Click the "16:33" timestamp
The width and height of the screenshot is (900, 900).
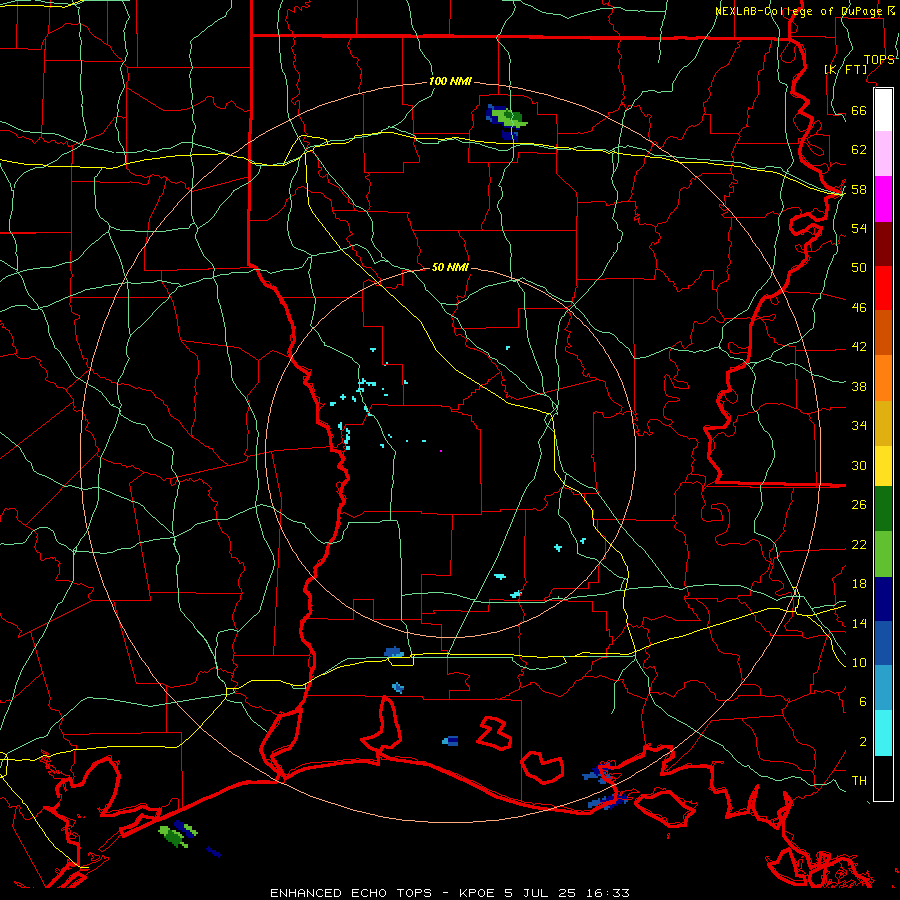coord(608,893)
